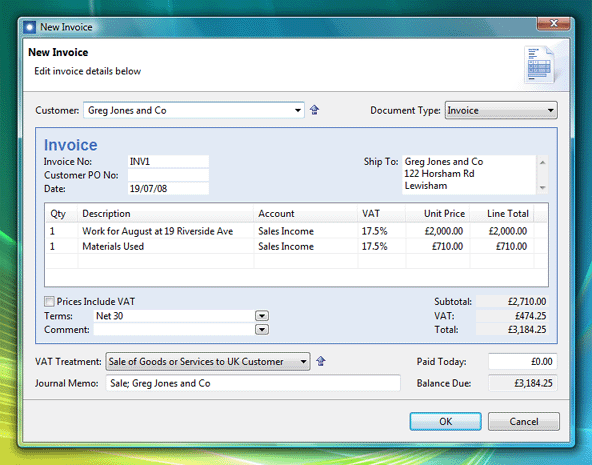The width and height of the screenshot is (592, 465).
Task: Click the Date field showing 19/07/08
Action: (x=168, y=188)
